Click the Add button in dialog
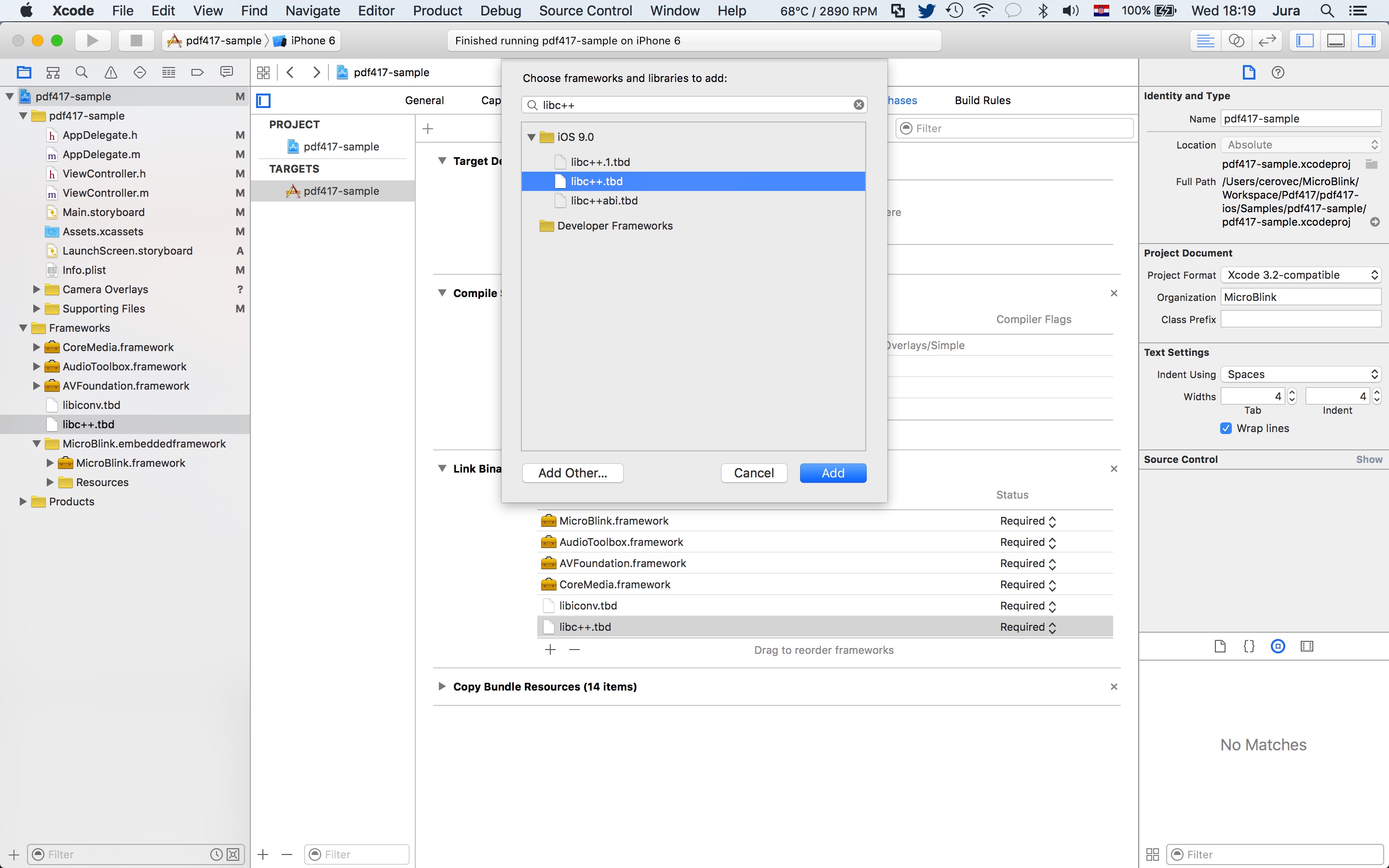 click(x=832, y=473)
